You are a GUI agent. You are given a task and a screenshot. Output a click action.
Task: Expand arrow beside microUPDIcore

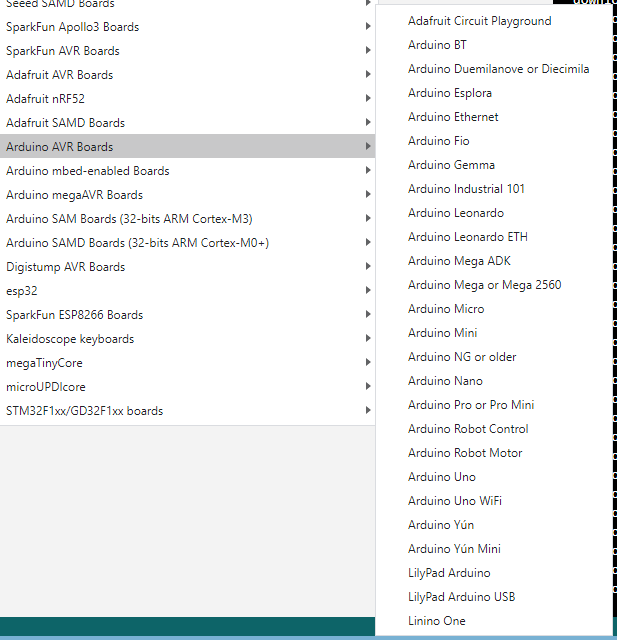pyautogui.click(x=368, y=386)
